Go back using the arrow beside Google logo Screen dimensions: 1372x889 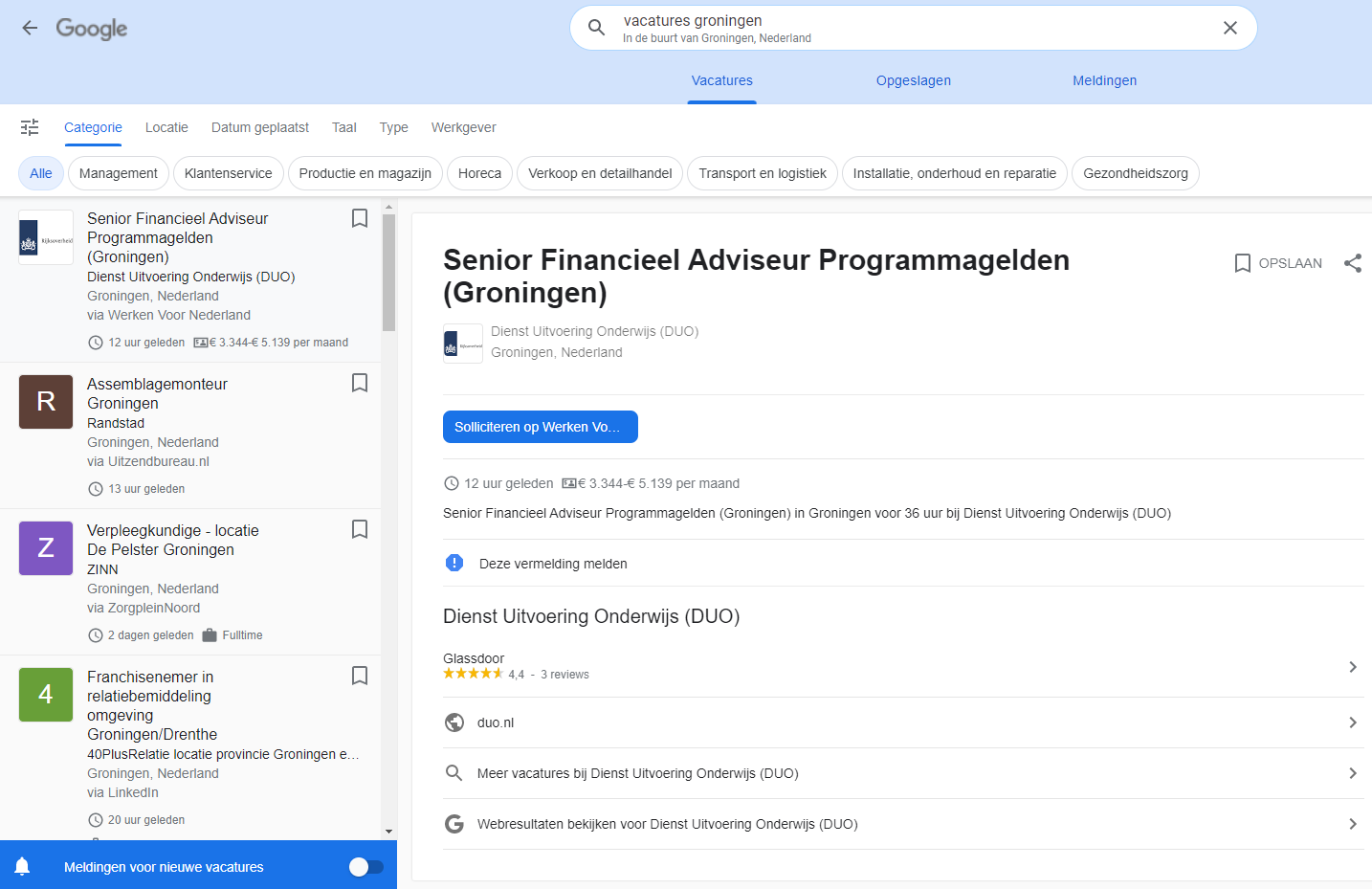pos(30,28)
